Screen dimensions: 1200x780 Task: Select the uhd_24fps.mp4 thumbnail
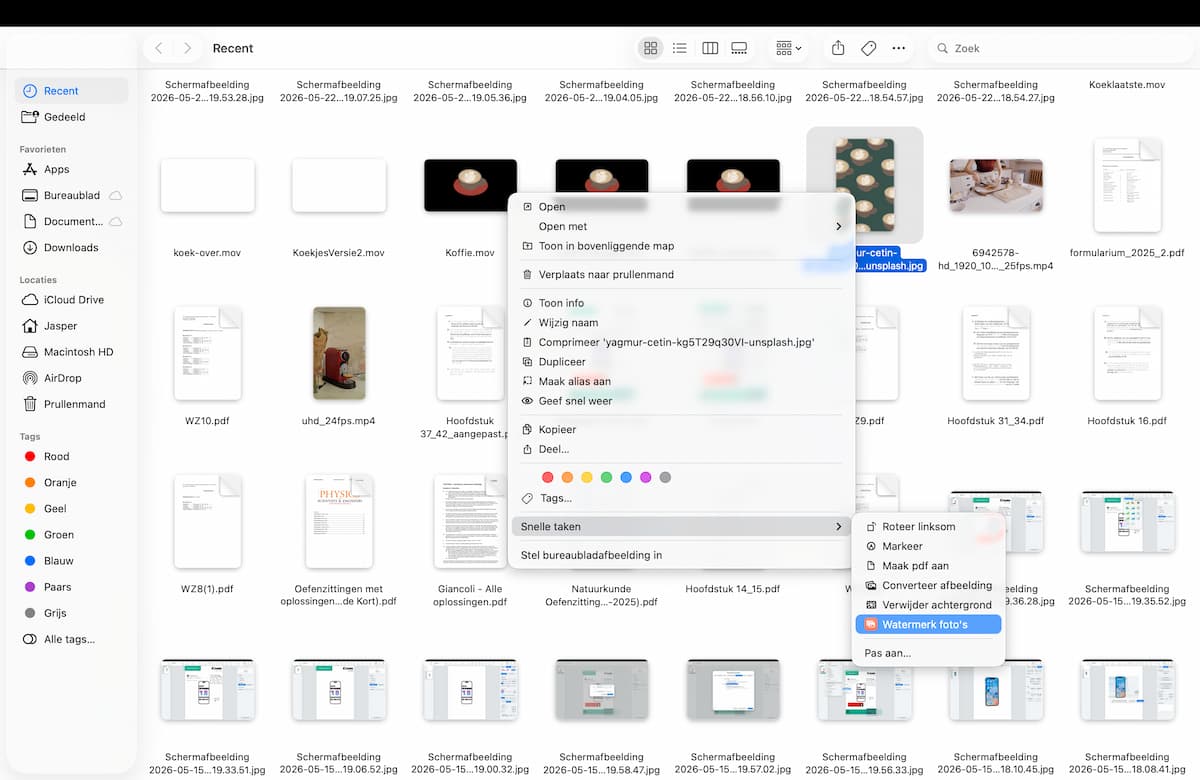point(338,353)
